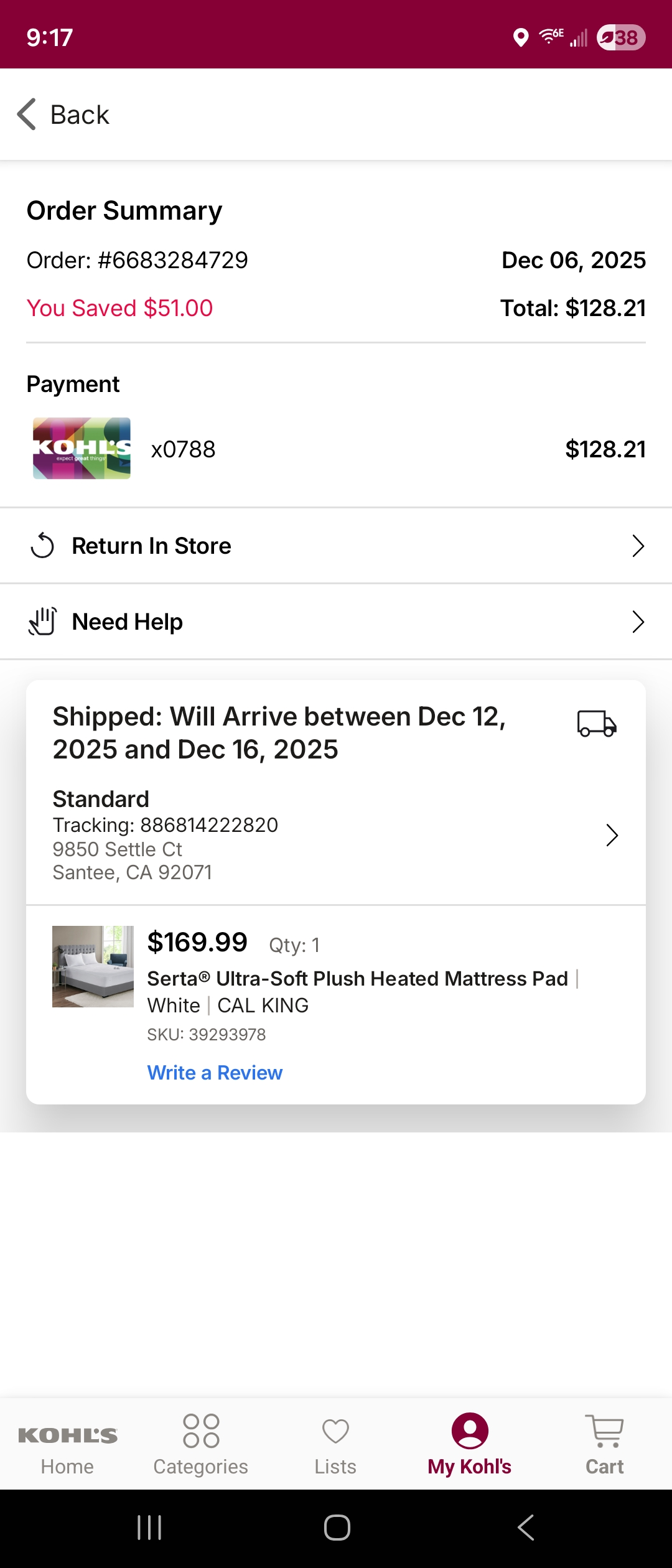Viewport: 672px width, 1568px height.
Task: Tap the Serta Ultra-Soft Plush Heated Mattress Pad title
Action: point(358,979)
